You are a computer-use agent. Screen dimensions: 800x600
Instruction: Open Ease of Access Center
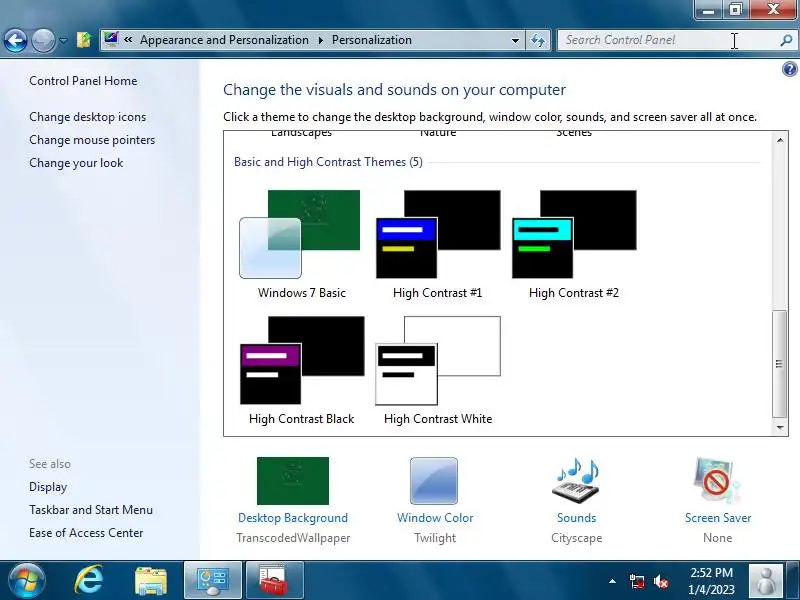click(86, 533)
